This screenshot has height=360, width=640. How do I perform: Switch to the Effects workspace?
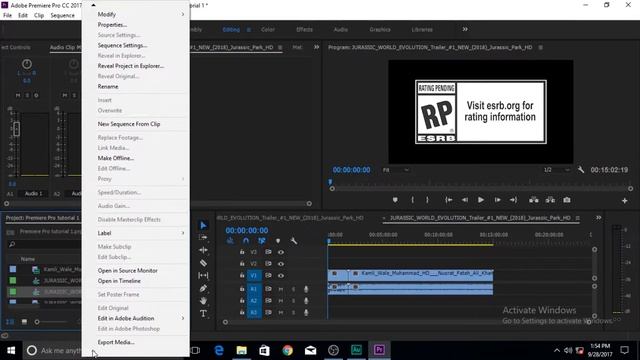point(304,29)
